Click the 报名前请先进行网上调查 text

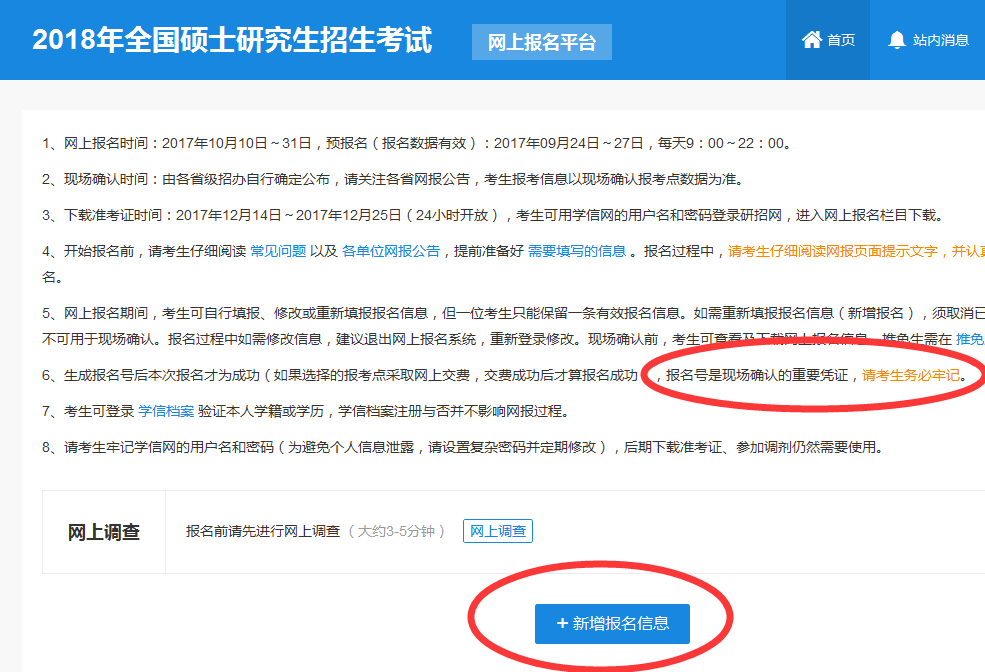263,531
